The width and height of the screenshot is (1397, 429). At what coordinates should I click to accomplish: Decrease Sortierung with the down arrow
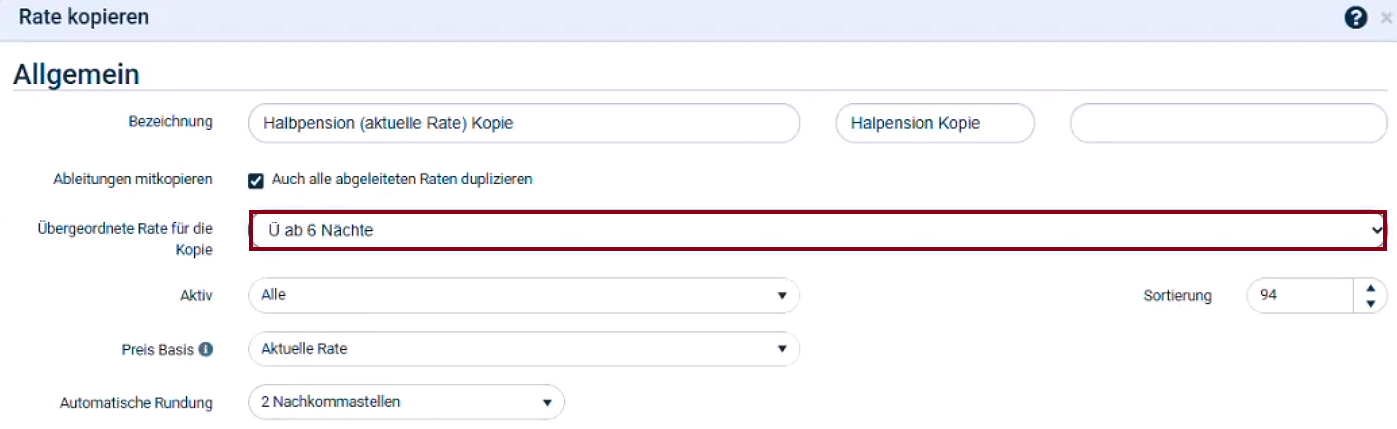click(x=1370, y=303)
